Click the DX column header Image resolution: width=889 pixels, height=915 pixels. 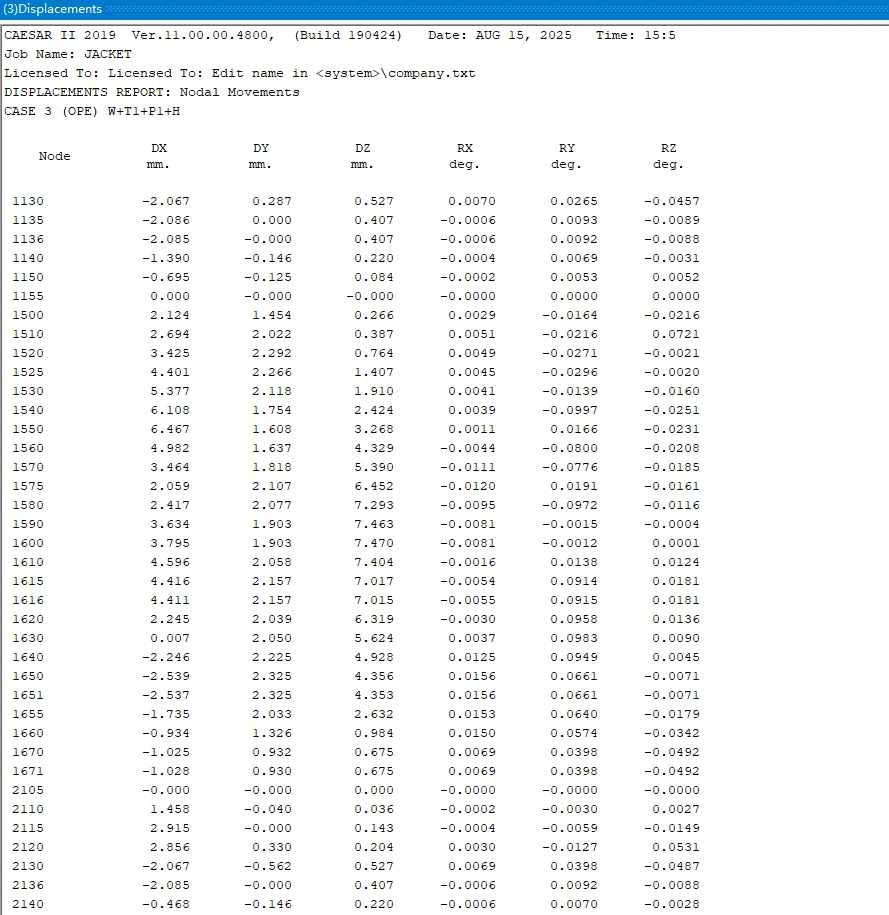point(159,148)
